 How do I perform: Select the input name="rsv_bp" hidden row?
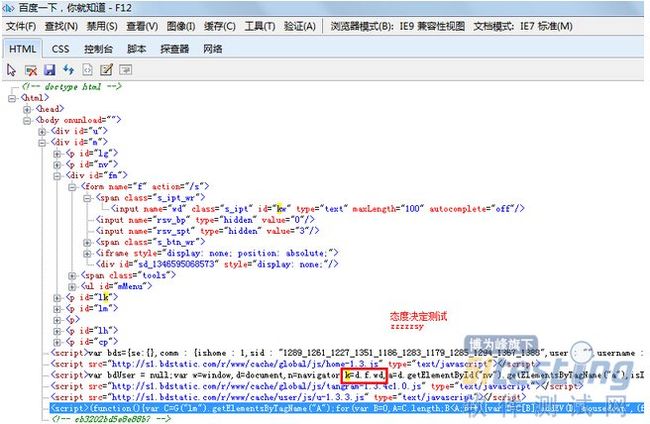tap(205, 220)
